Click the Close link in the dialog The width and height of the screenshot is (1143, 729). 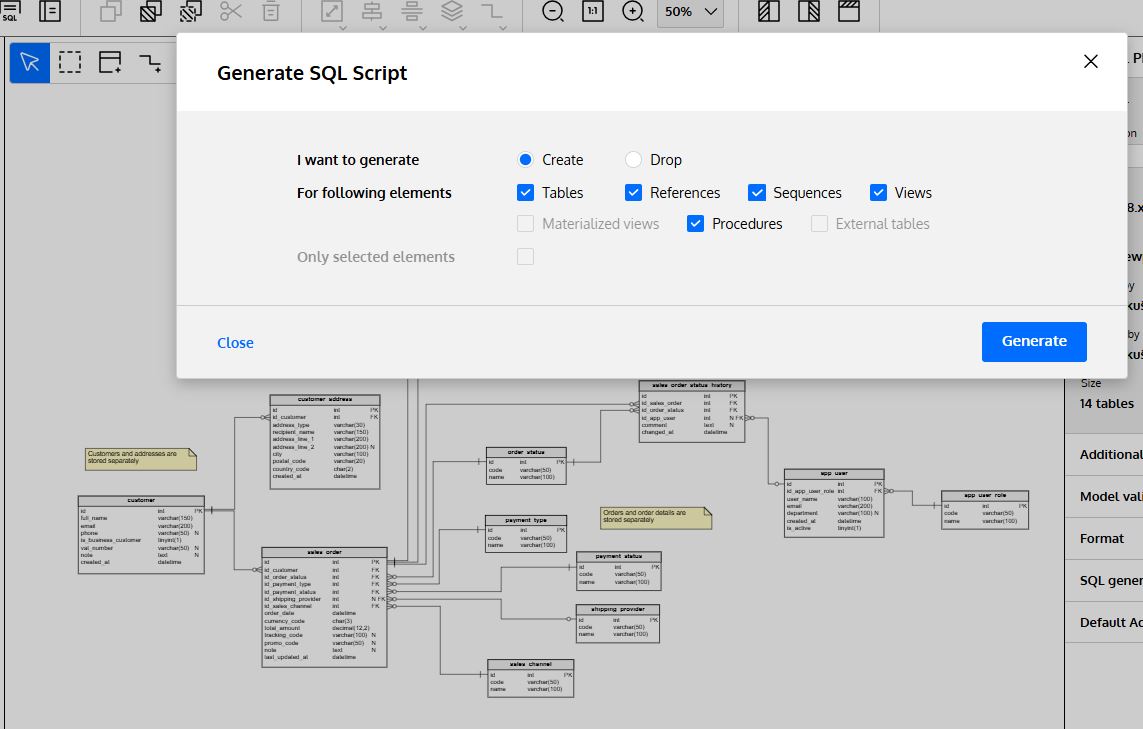[x=235, y=342]
